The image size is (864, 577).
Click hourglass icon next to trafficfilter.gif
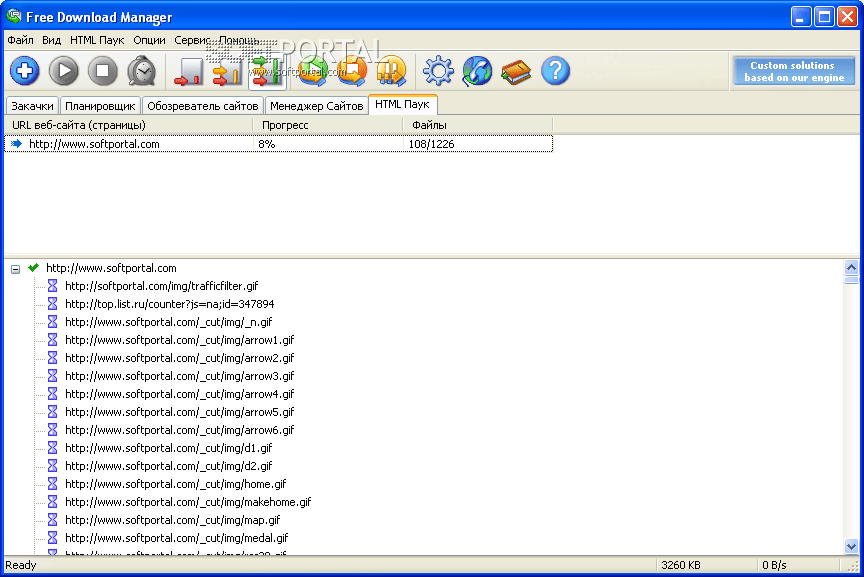coord(52,285)
